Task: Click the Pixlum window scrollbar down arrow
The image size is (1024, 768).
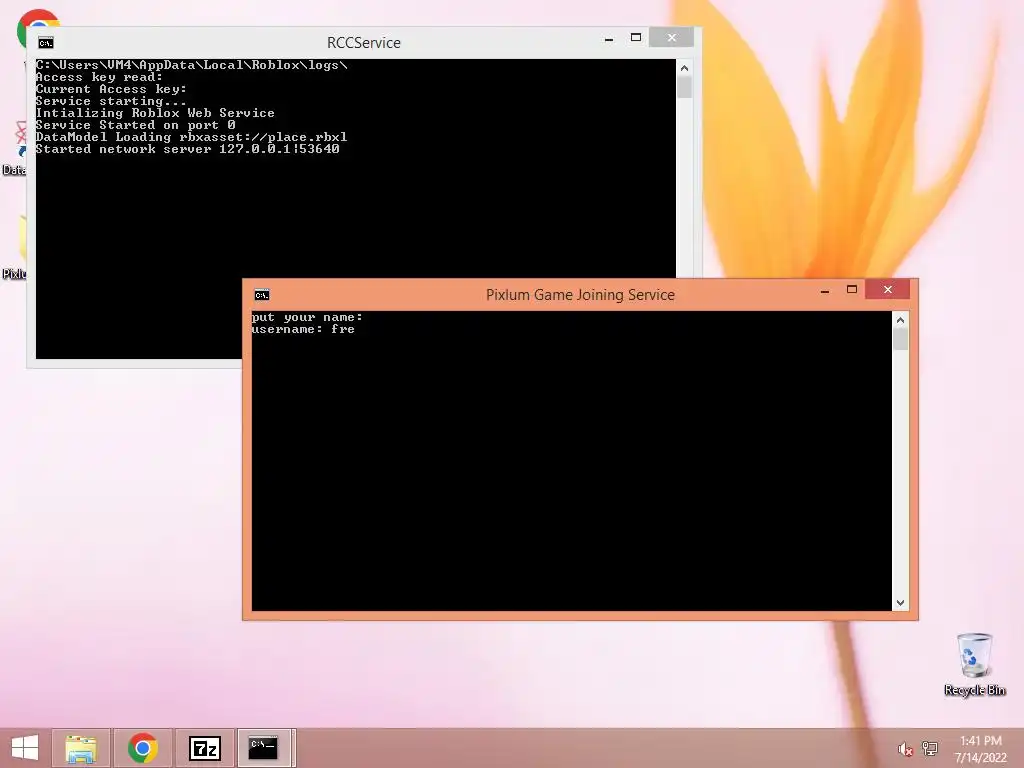Action: coord(901,603)
